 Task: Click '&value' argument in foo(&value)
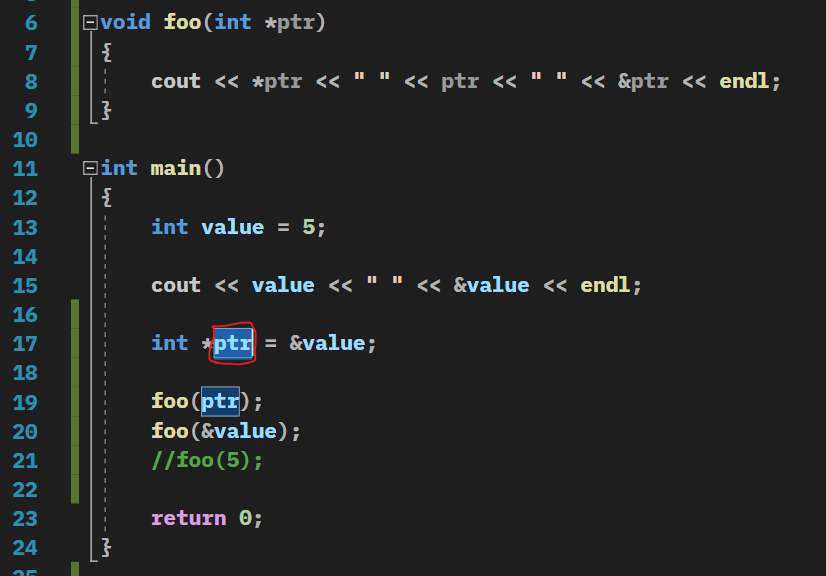tap(239, 431)
